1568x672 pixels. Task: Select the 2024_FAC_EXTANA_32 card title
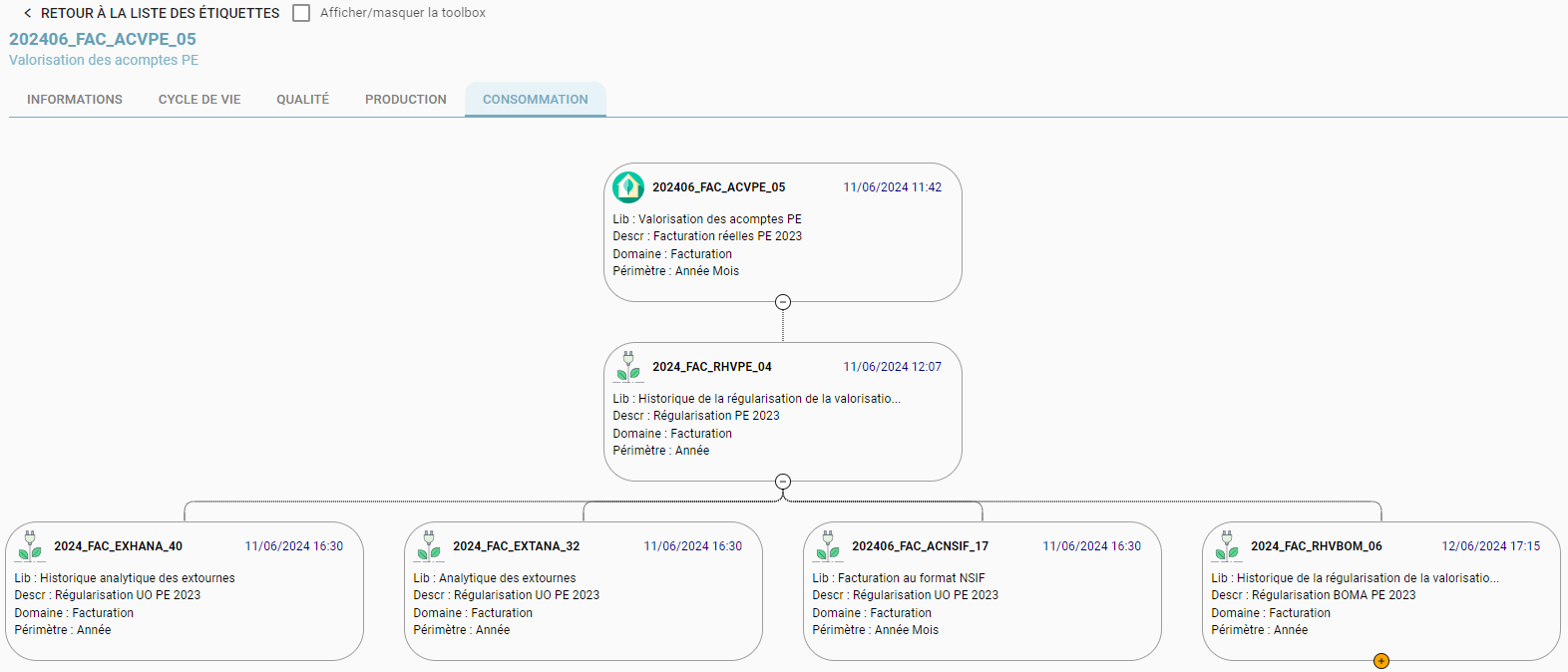click(x=516, y=546)
